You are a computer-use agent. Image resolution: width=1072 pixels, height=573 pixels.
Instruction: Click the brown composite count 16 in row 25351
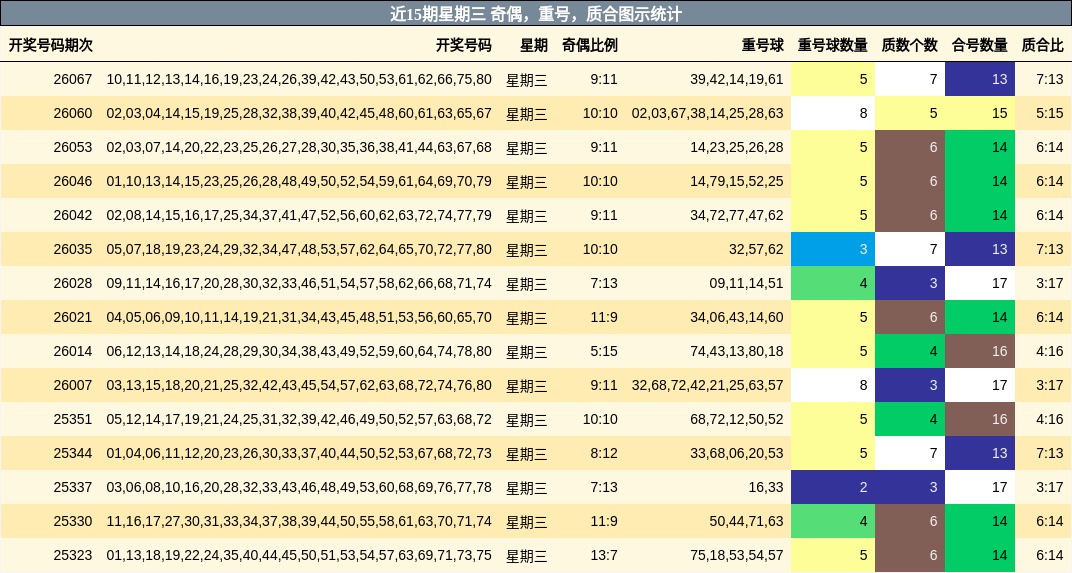[980, 419]
